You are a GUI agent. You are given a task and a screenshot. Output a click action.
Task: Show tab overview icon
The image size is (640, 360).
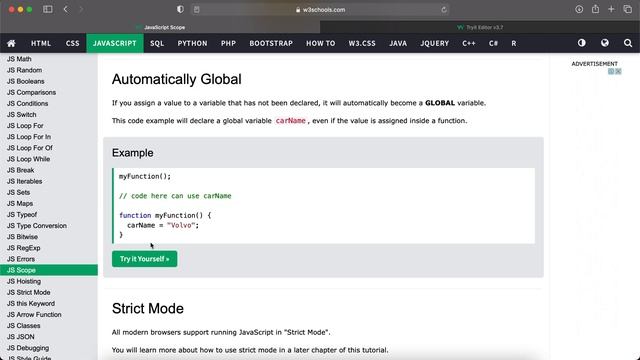(x=628, y=9)
